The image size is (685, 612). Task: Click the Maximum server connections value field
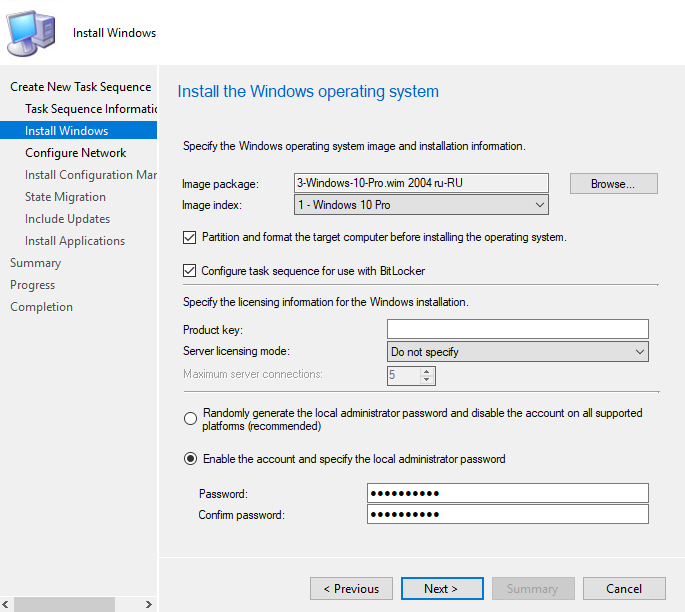404,375
